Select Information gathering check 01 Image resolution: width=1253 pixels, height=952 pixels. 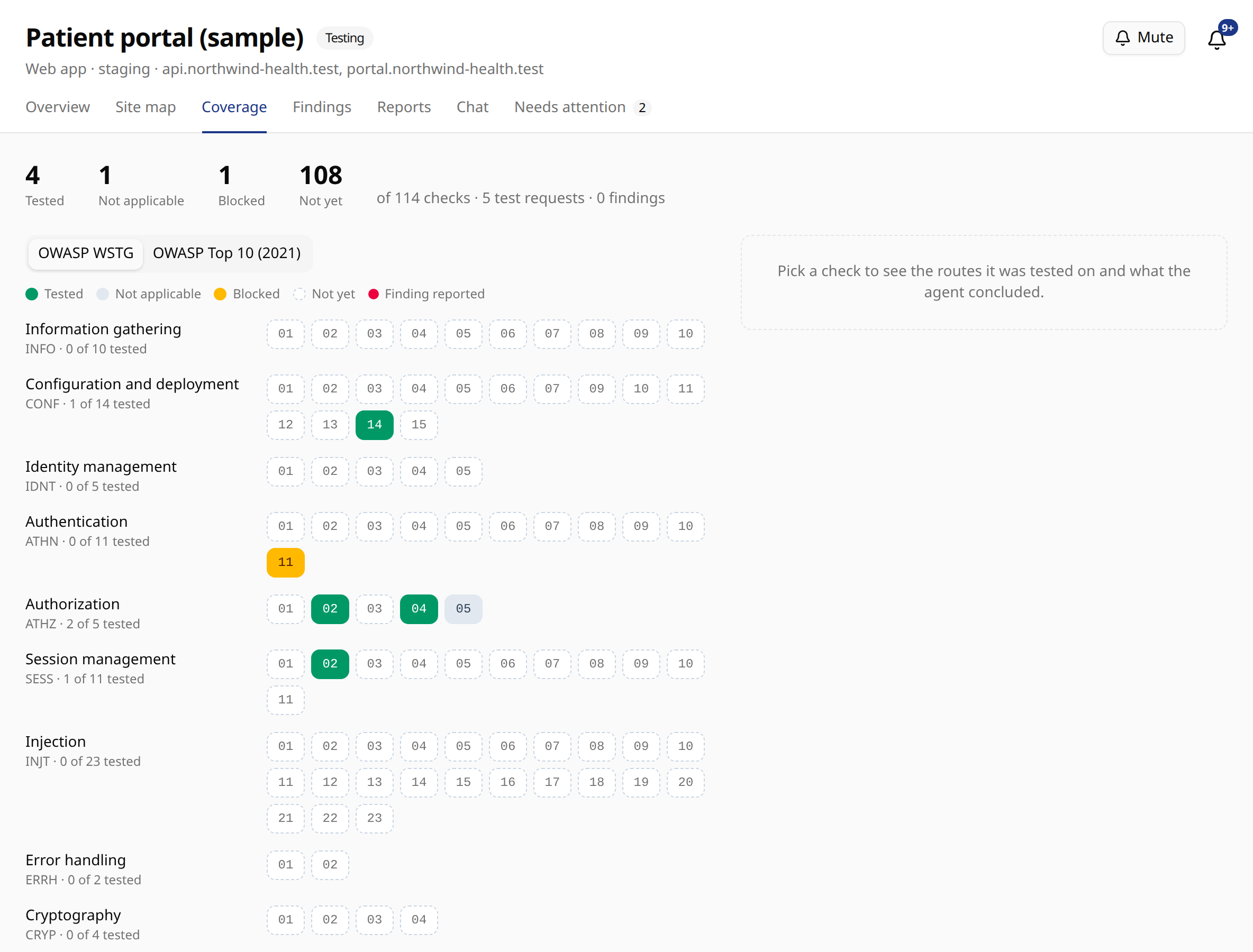(286, 334)
